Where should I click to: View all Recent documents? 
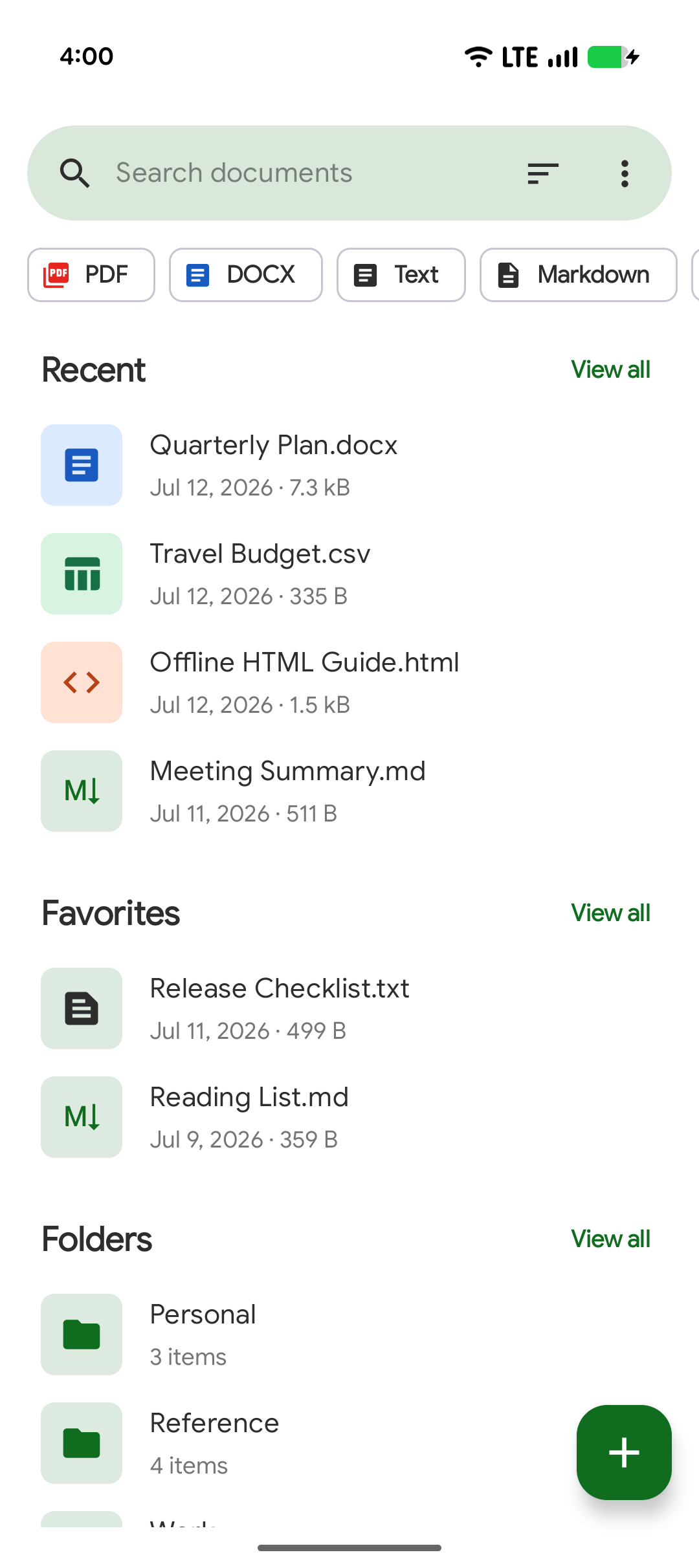pos(610,369)
